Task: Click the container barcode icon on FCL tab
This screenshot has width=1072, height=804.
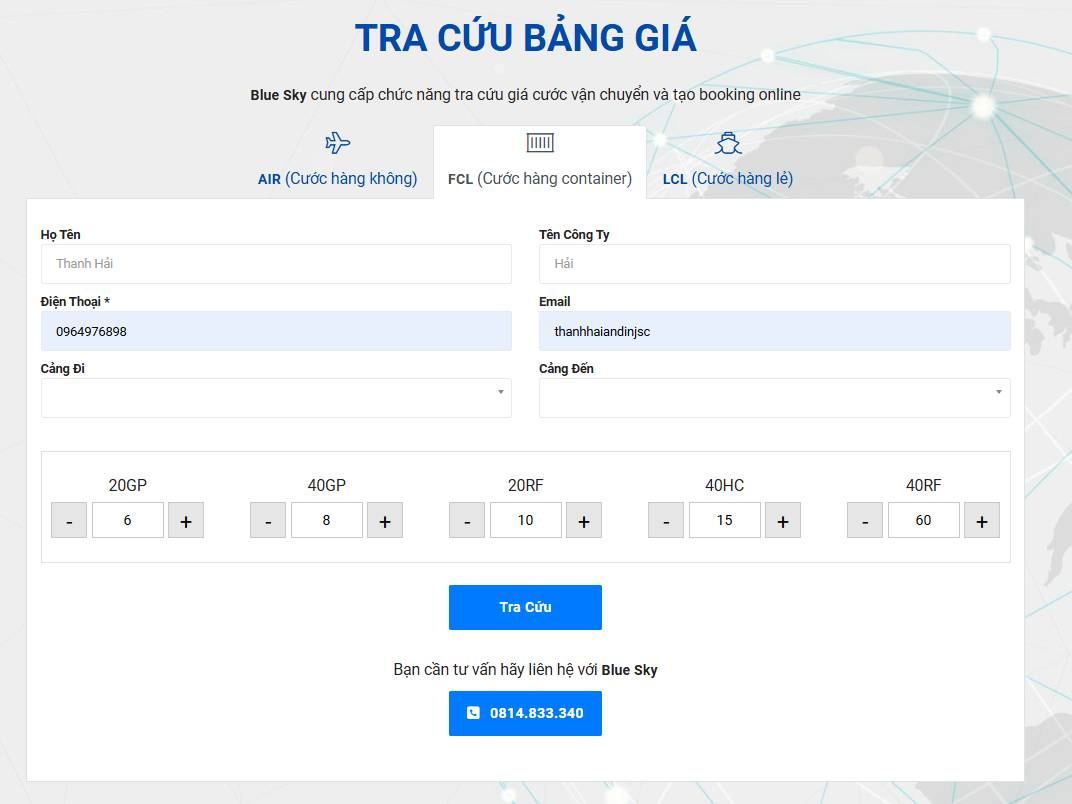Action: point(539,143)
